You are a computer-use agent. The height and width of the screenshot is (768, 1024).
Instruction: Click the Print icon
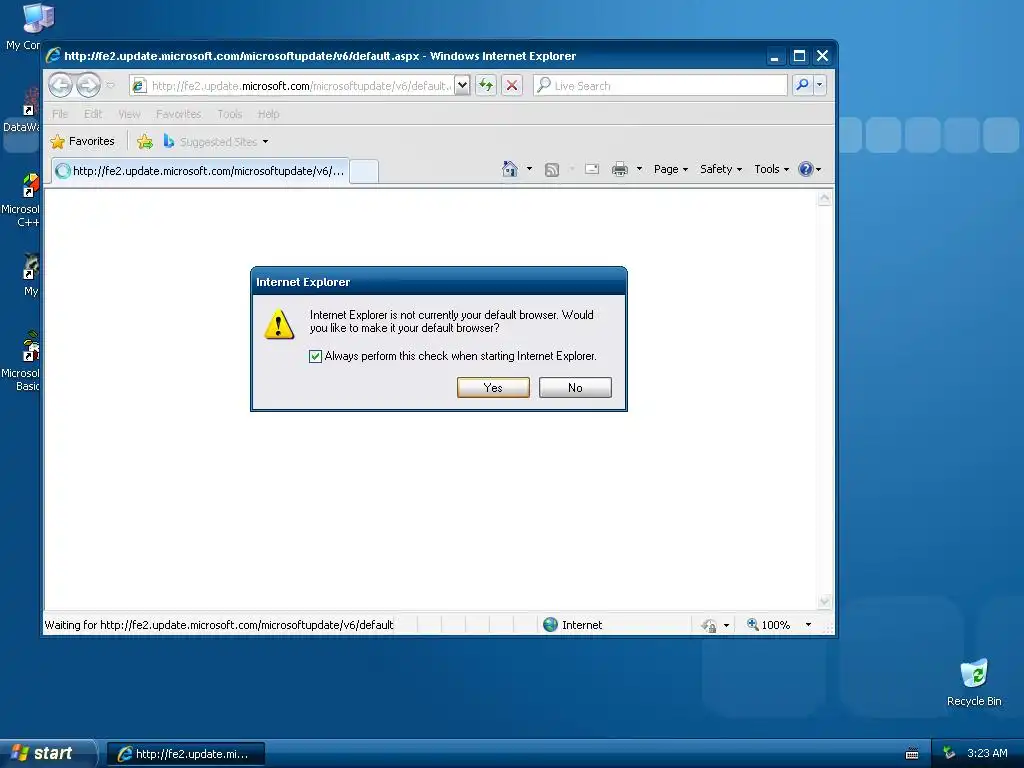click(620, 170)
